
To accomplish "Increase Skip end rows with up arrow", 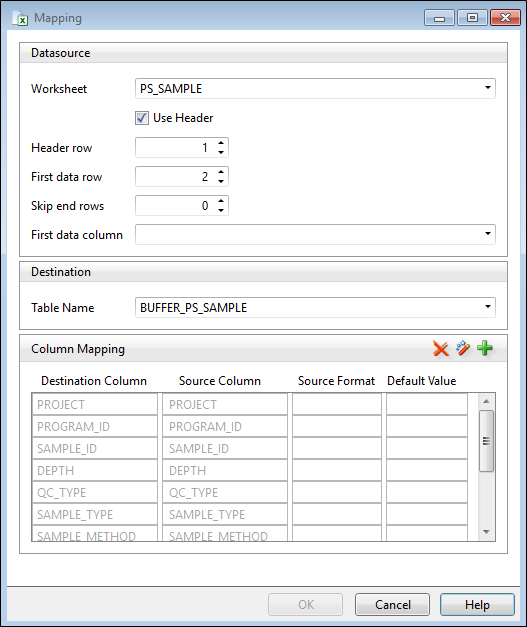I will [221, 201].
